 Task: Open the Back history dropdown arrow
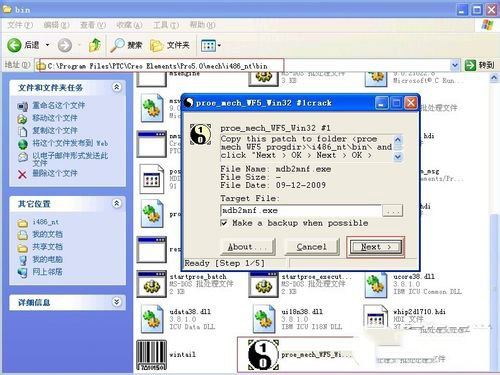tap(47, 45)
